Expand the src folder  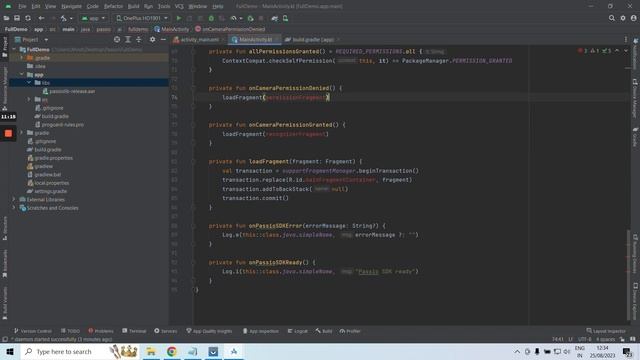(x=29, y=100)
